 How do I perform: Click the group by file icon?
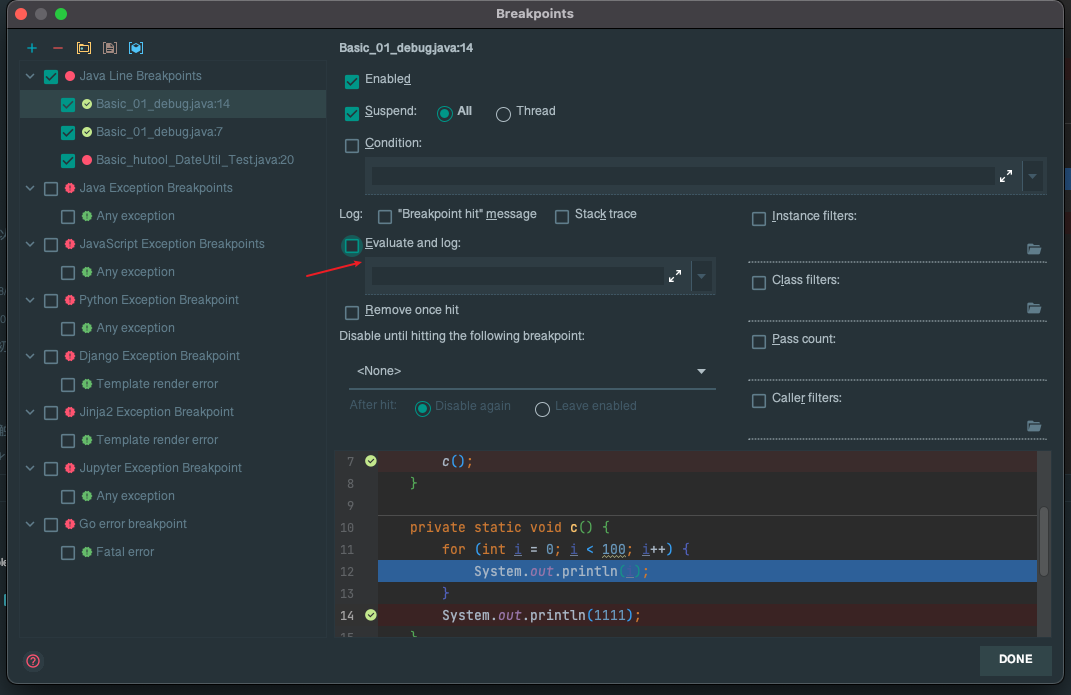(x=110, y=48)
